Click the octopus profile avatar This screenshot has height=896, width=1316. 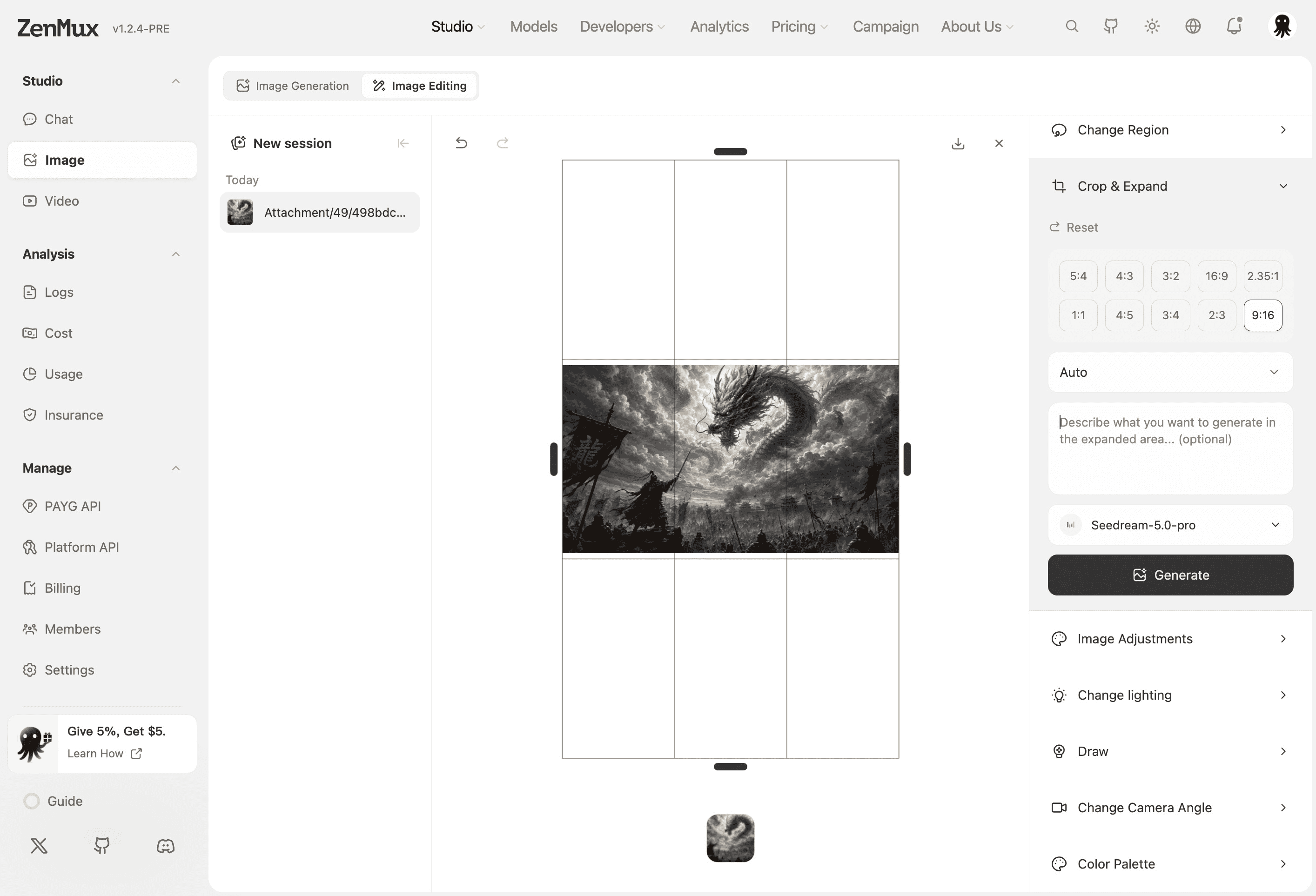coord(1282,27)
